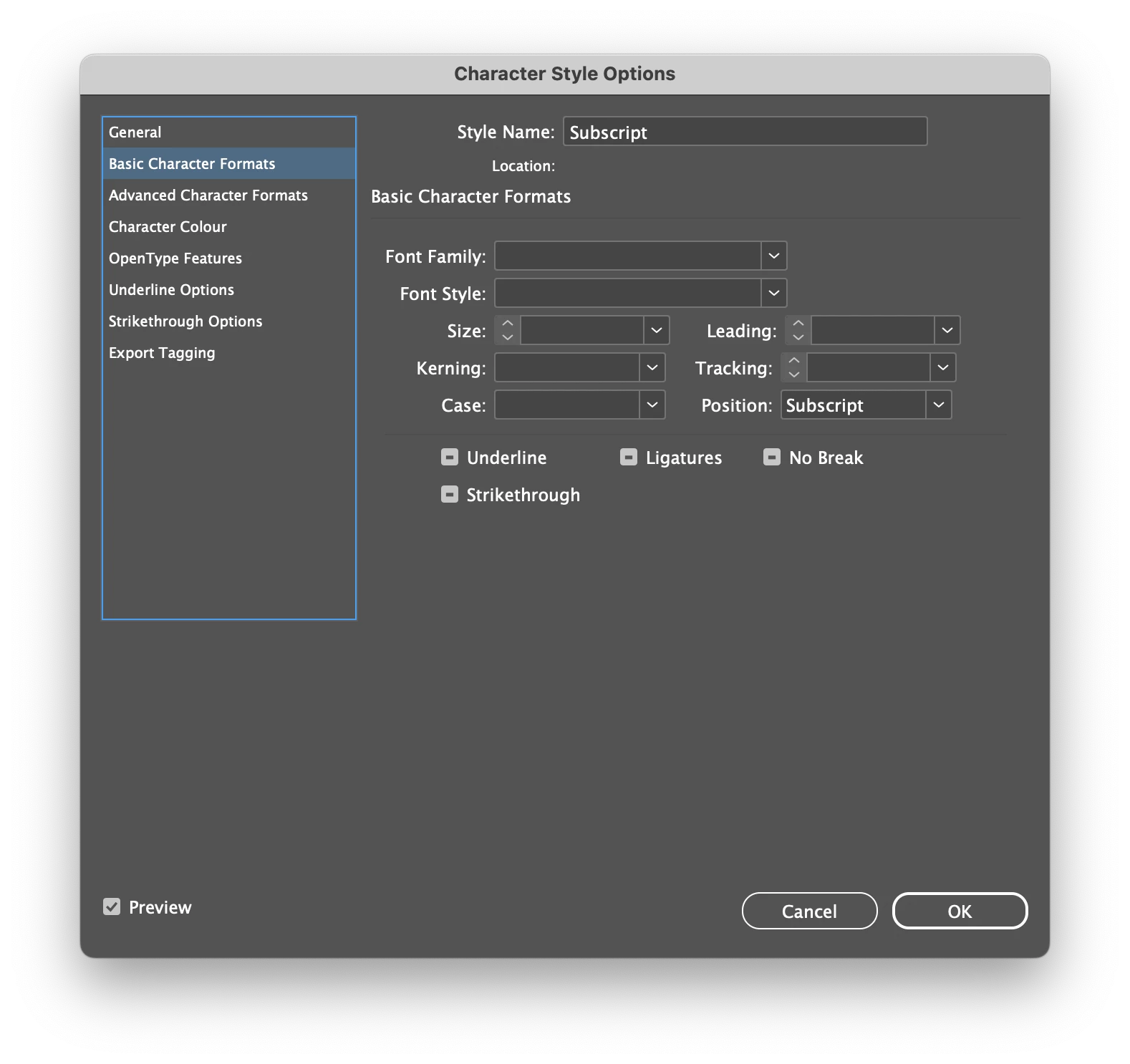
Task: Open the Leading dropdown list
Action: pos(947,330)
